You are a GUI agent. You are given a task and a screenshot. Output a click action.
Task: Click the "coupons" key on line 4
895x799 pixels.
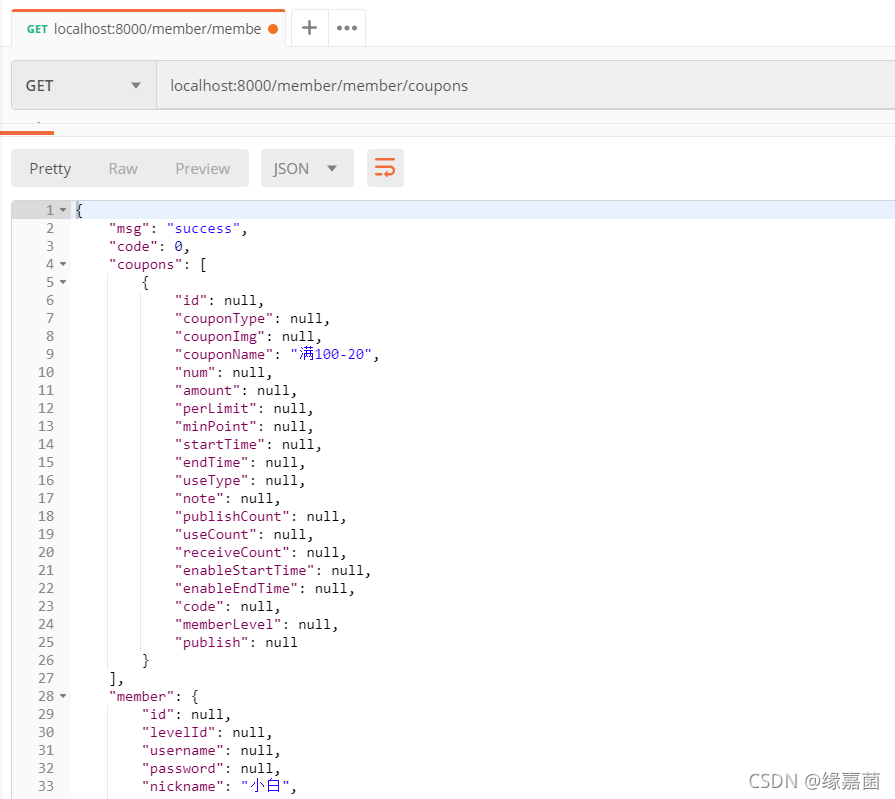(x=146, y=264)
